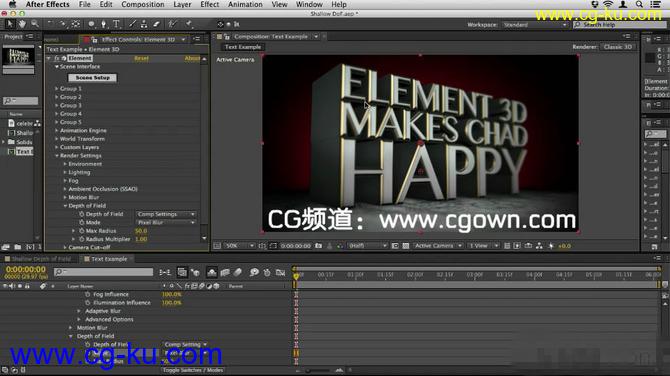Select the Hand tool
This screenshot has height=376, width=670.
coord(22,24)
